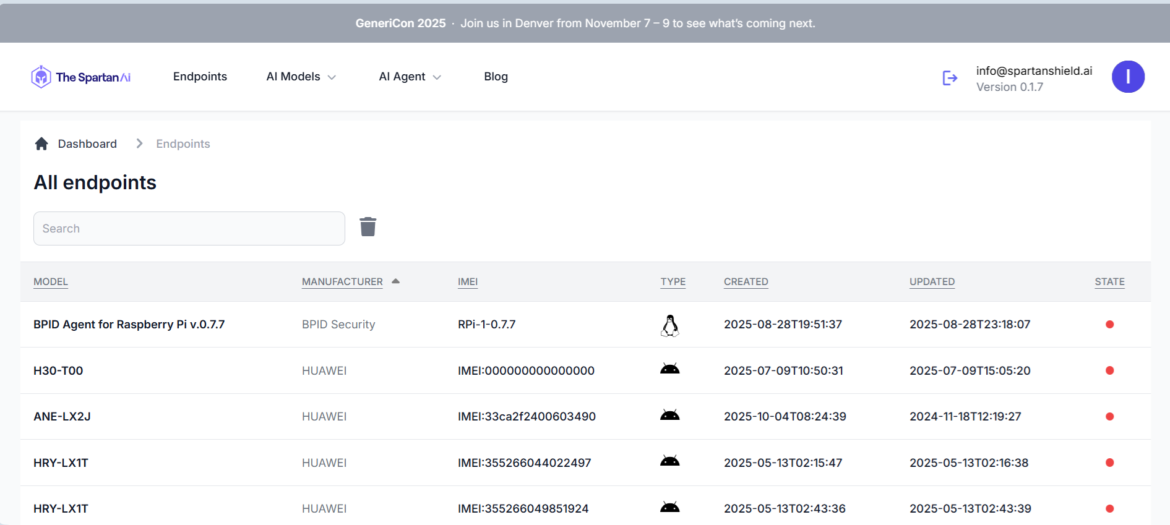Open the user avatar circle
The image size is (1170, 525).
click(1128, 77)
